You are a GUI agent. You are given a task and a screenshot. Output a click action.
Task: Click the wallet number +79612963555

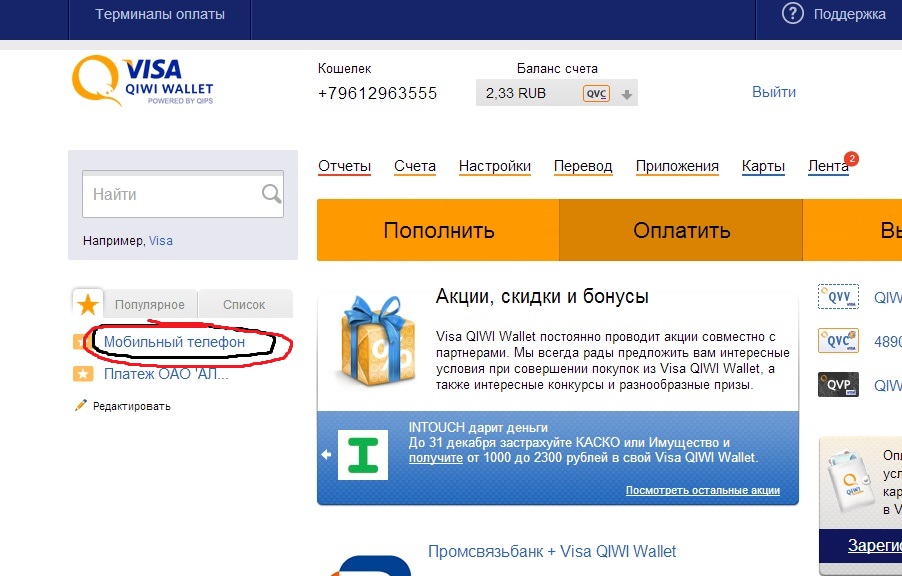(x=377, y=93)
